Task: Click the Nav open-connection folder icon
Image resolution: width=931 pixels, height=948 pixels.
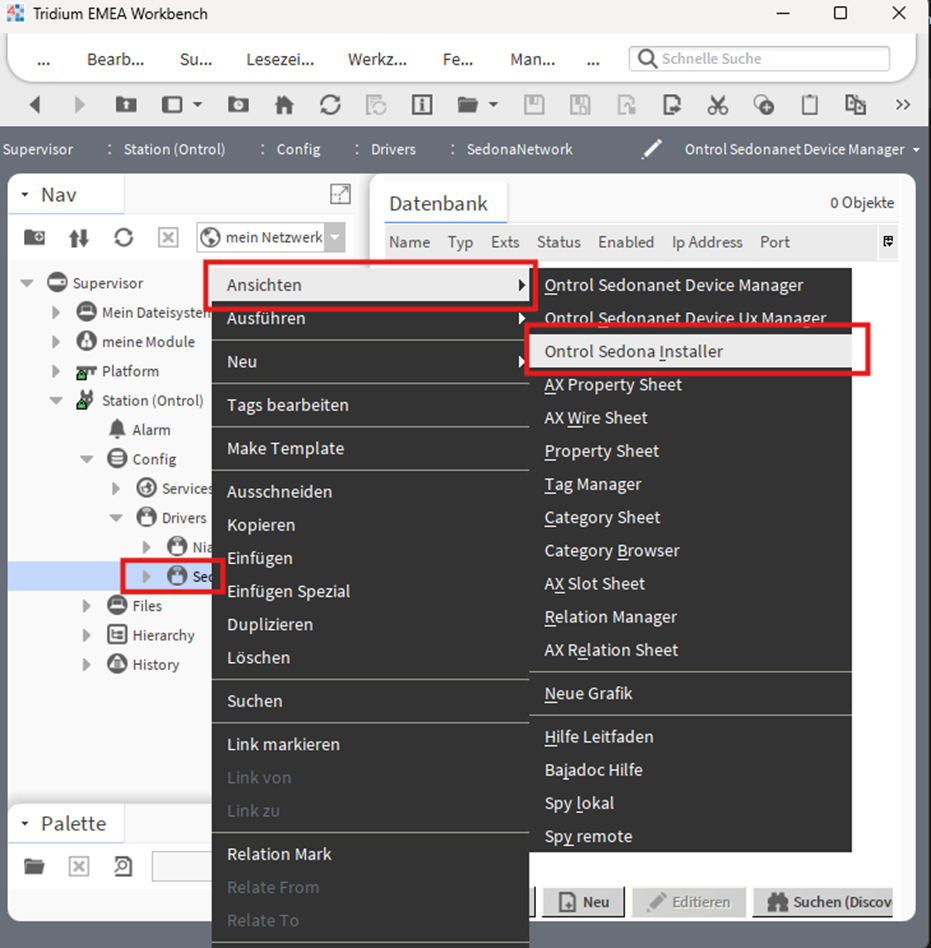Action: point(34,238)
